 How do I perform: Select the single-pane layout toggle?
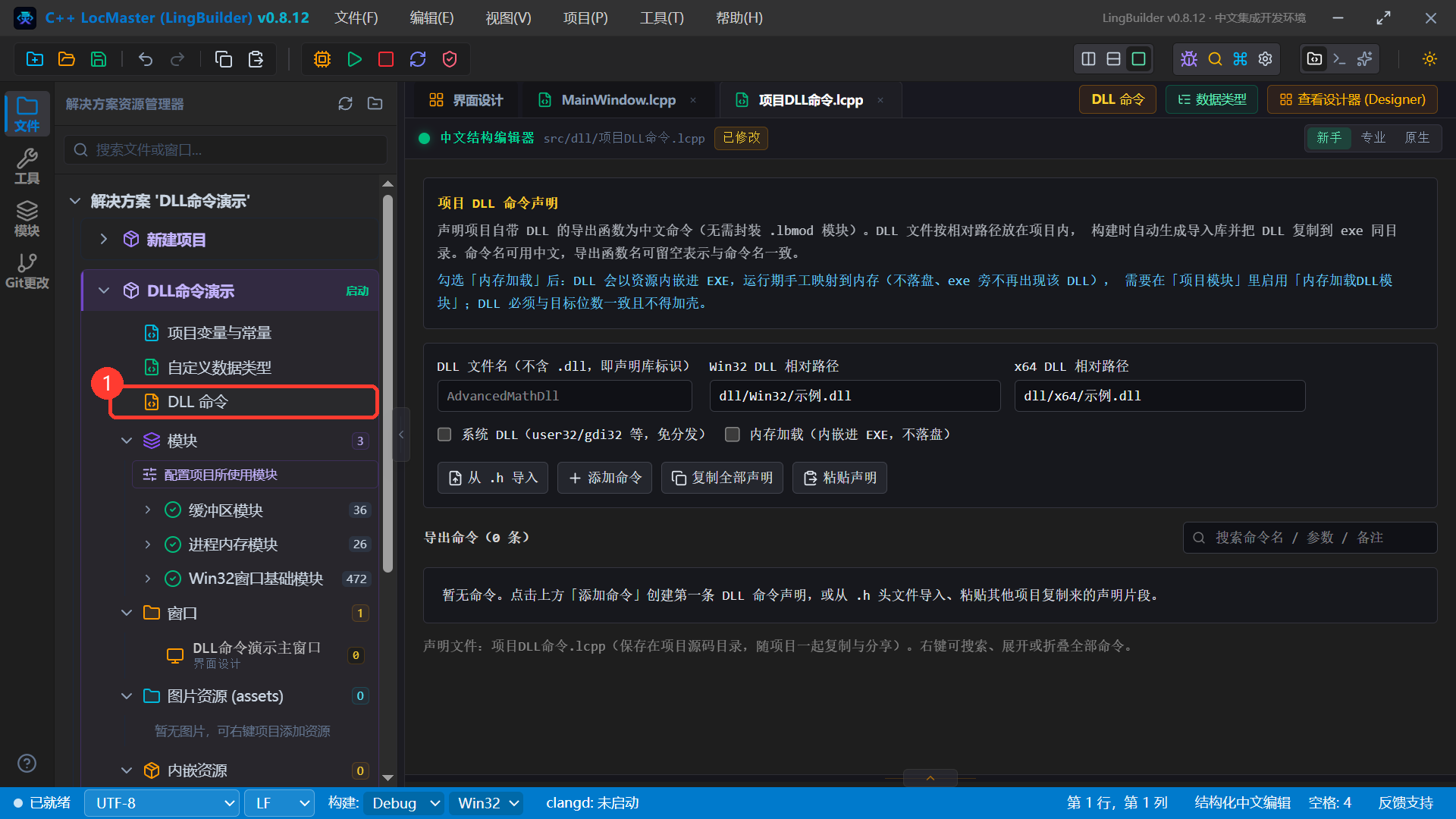1139,59
